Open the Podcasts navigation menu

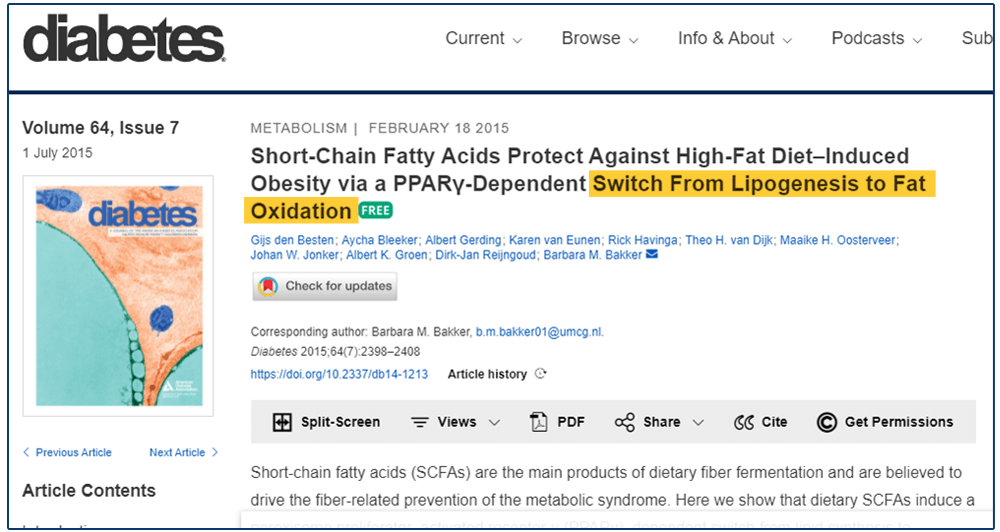[x=877, y=38]
